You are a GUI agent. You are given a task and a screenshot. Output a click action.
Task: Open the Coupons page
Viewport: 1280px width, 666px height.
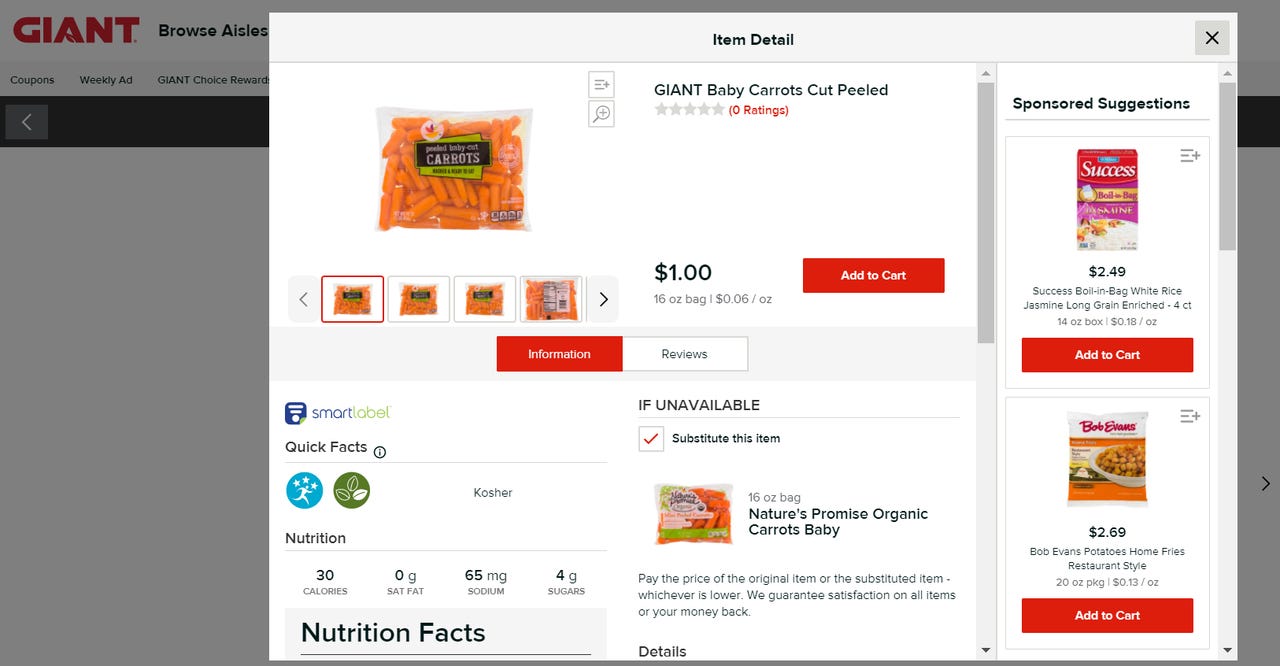32,79
